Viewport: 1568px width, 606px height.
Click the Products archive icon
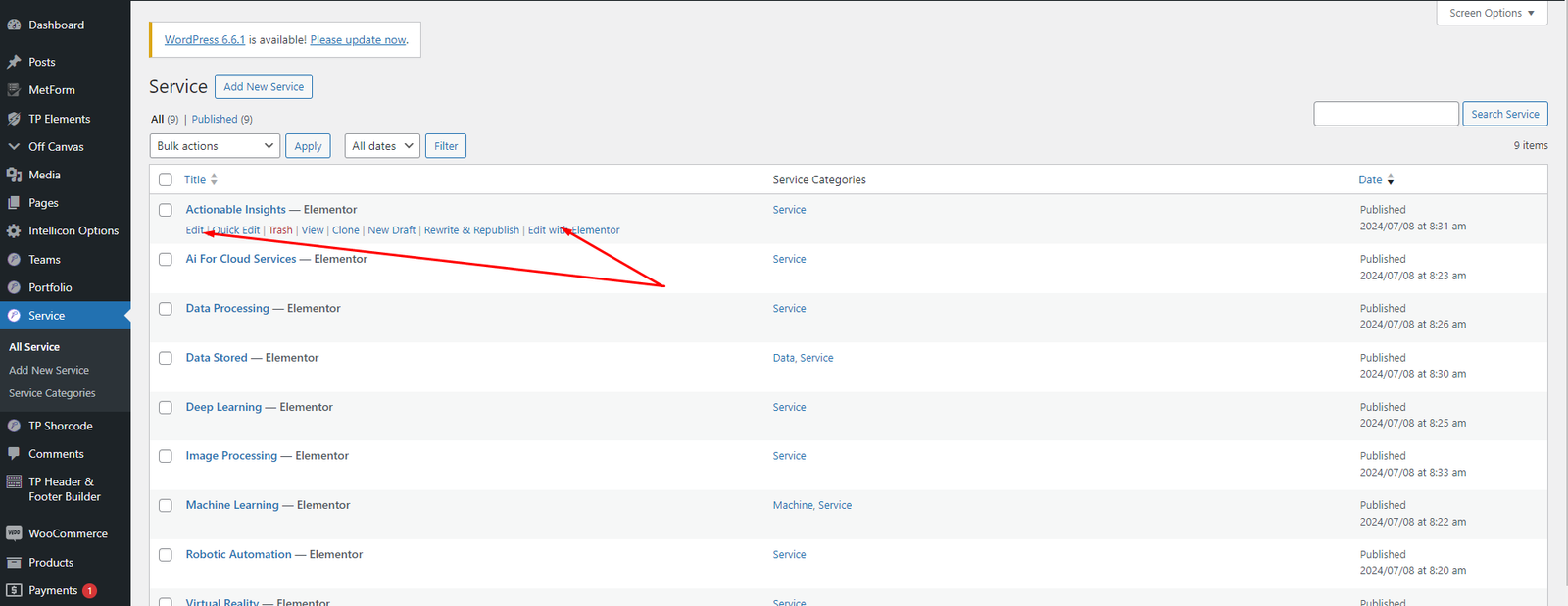14,563
